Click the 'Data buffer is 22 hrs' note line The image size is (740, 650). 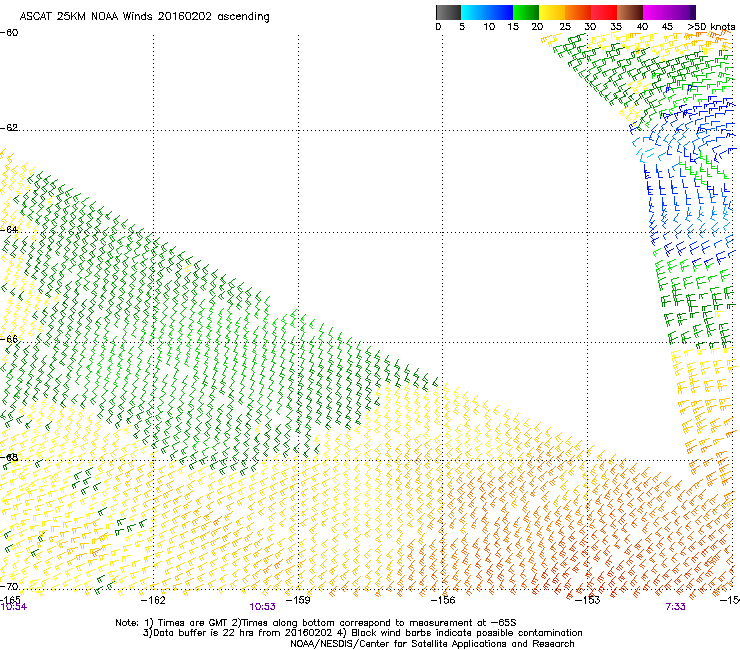pyautogui.click(x=362, y=633)
